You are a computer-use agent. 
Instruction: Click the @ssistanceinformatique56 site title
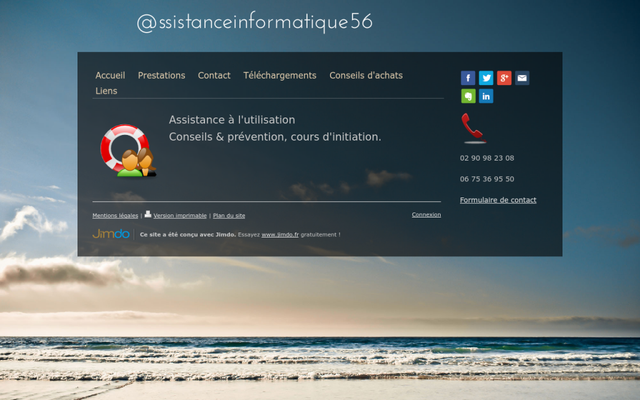point(254,22)
